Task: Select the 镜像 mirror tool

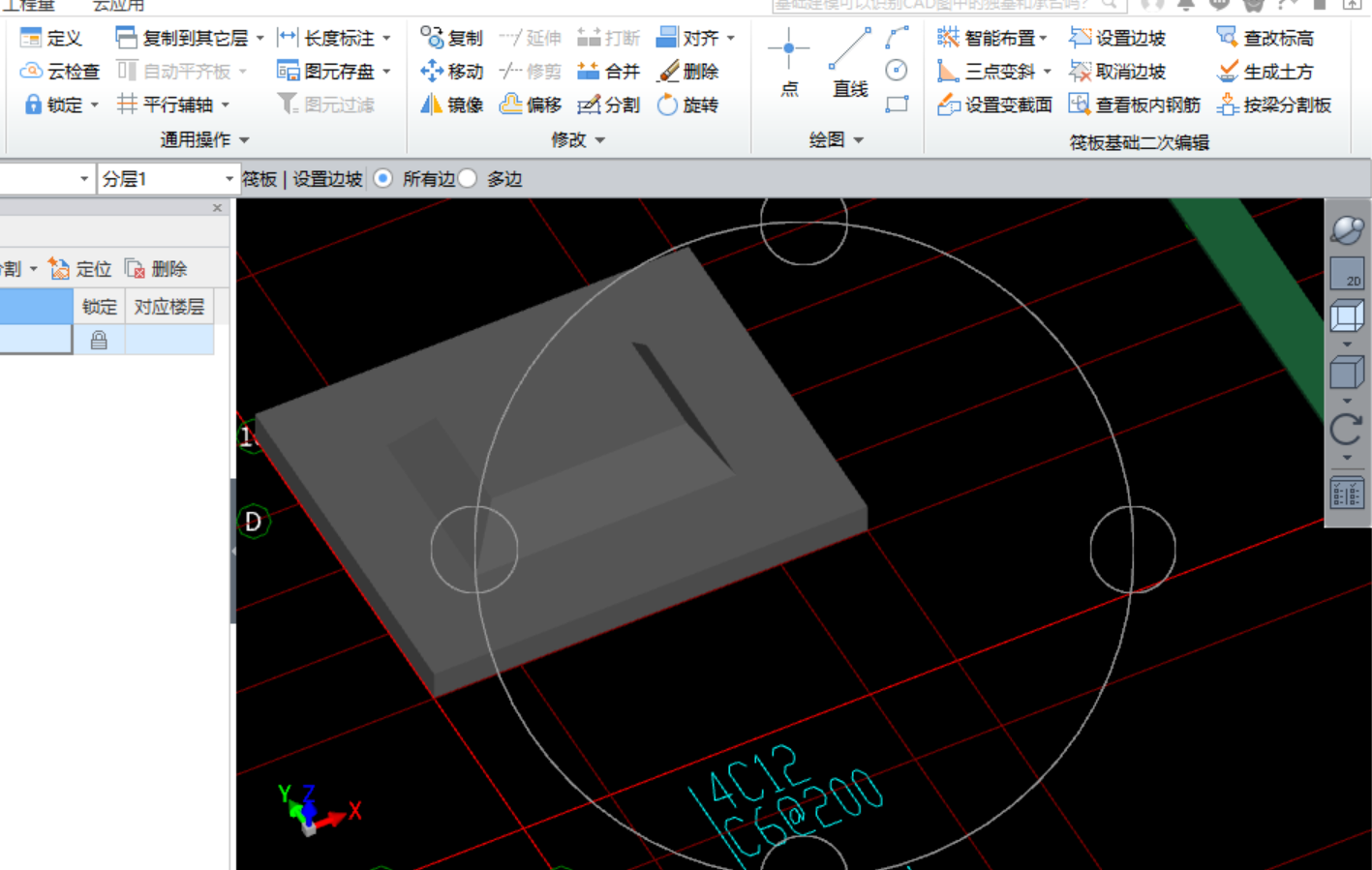Action: pyautogui.click(x=451, y=104)
